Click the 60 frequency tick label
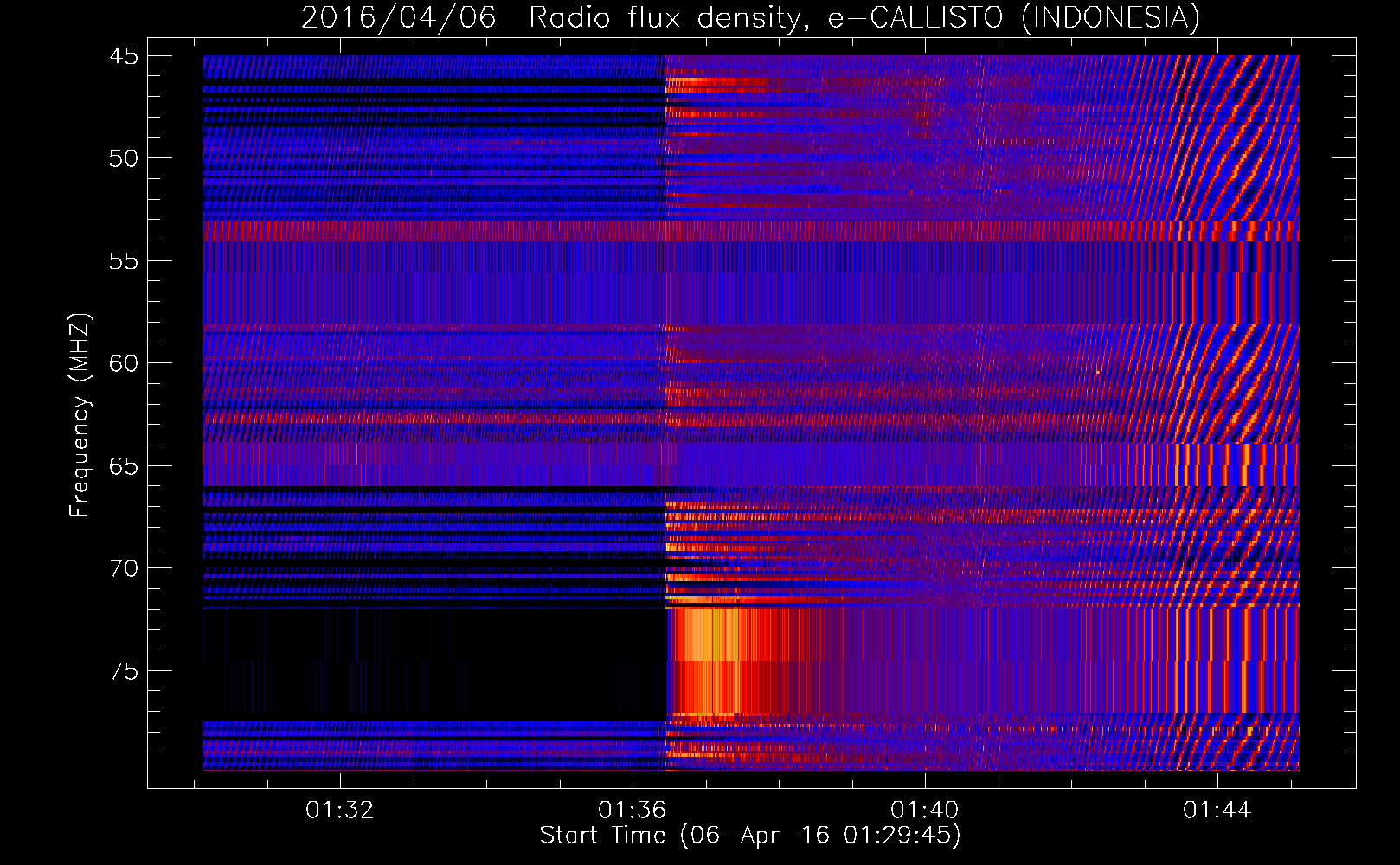 pos(123,363)
